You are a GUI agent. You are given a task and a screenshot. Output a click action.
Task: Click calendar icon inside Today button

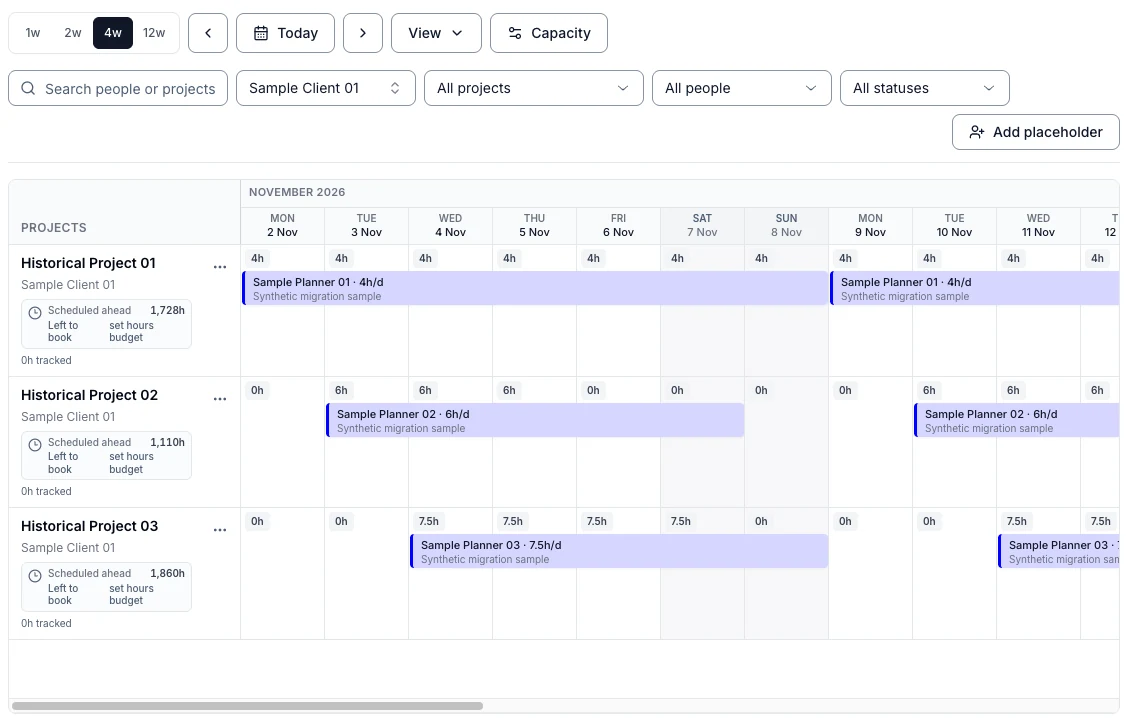pos(261,33)
